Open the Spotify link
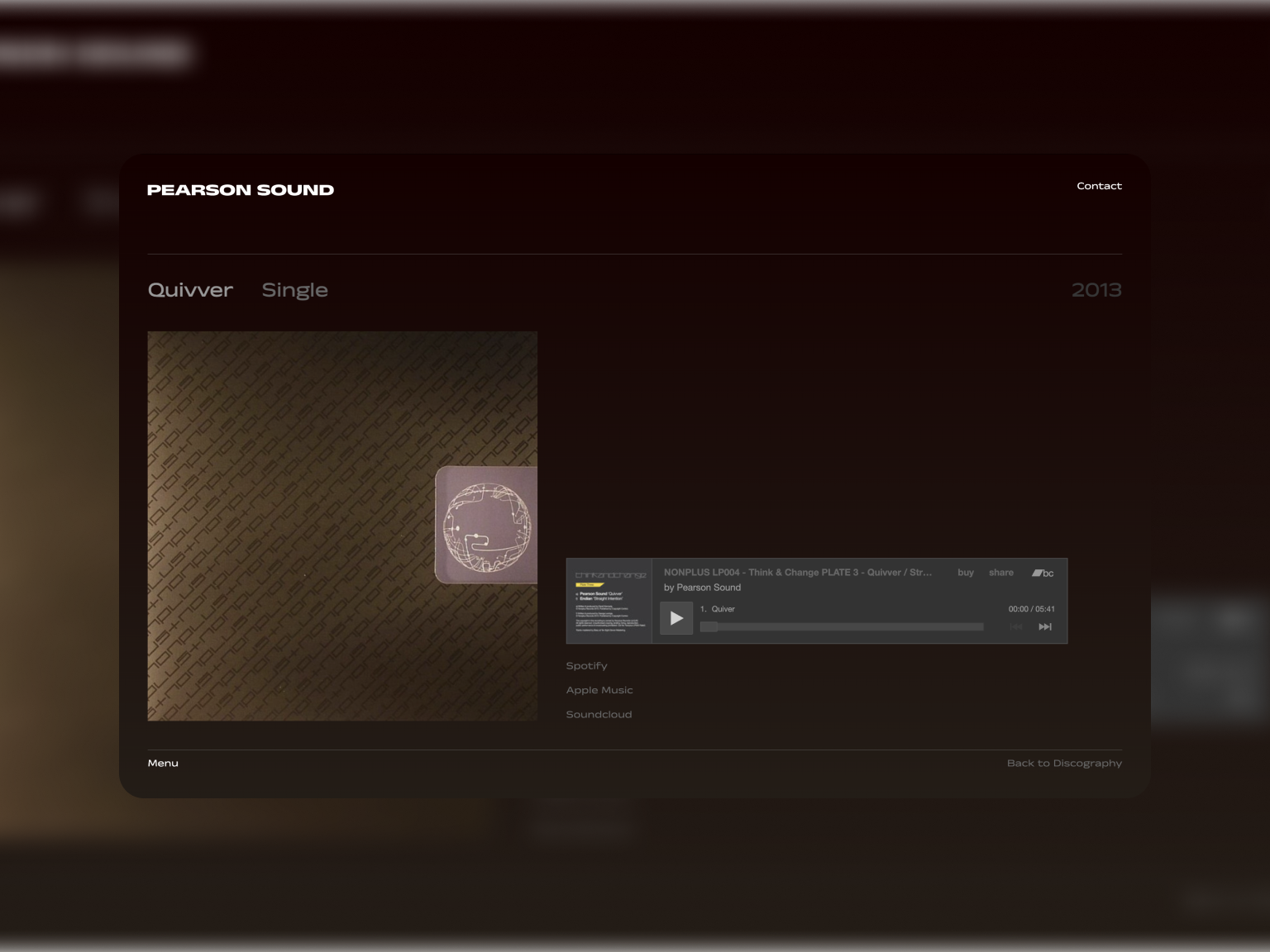This screenshot has width=1270, height=952. (x=586, y=666)
